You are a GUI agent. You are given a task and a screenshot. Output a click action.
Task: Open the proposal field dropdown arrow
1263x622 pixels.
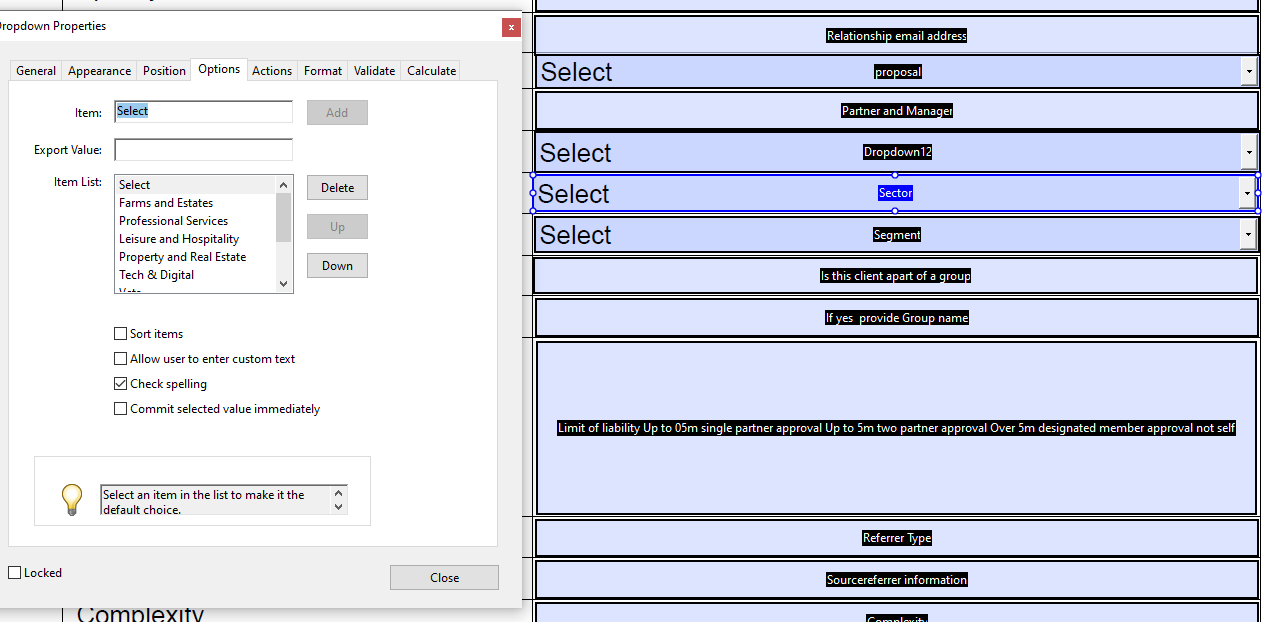pos(1248,71)
